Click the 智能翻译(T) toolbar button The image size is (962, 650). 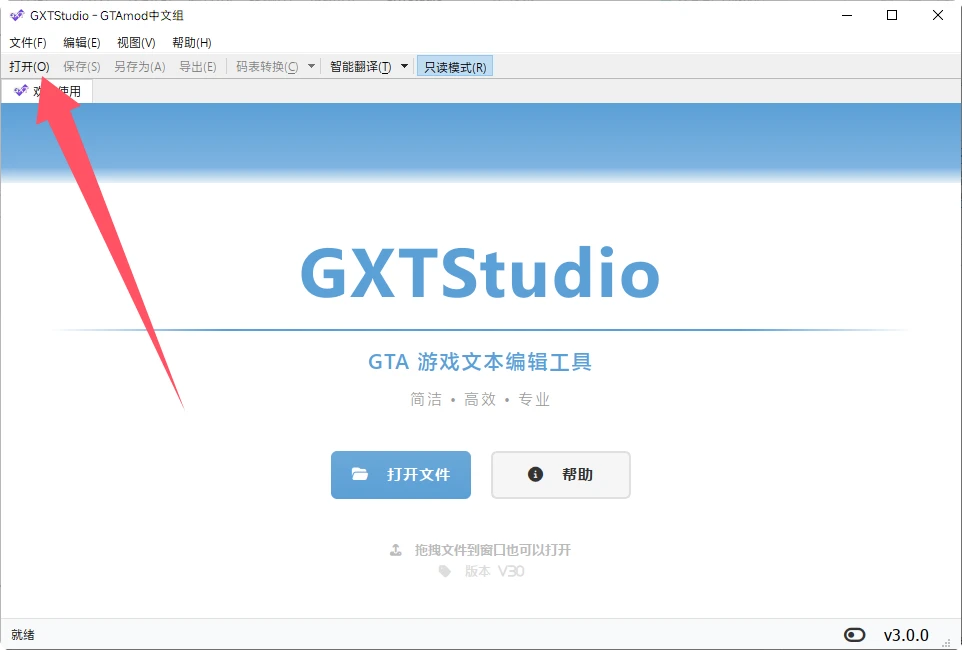(x=360, y=66)
